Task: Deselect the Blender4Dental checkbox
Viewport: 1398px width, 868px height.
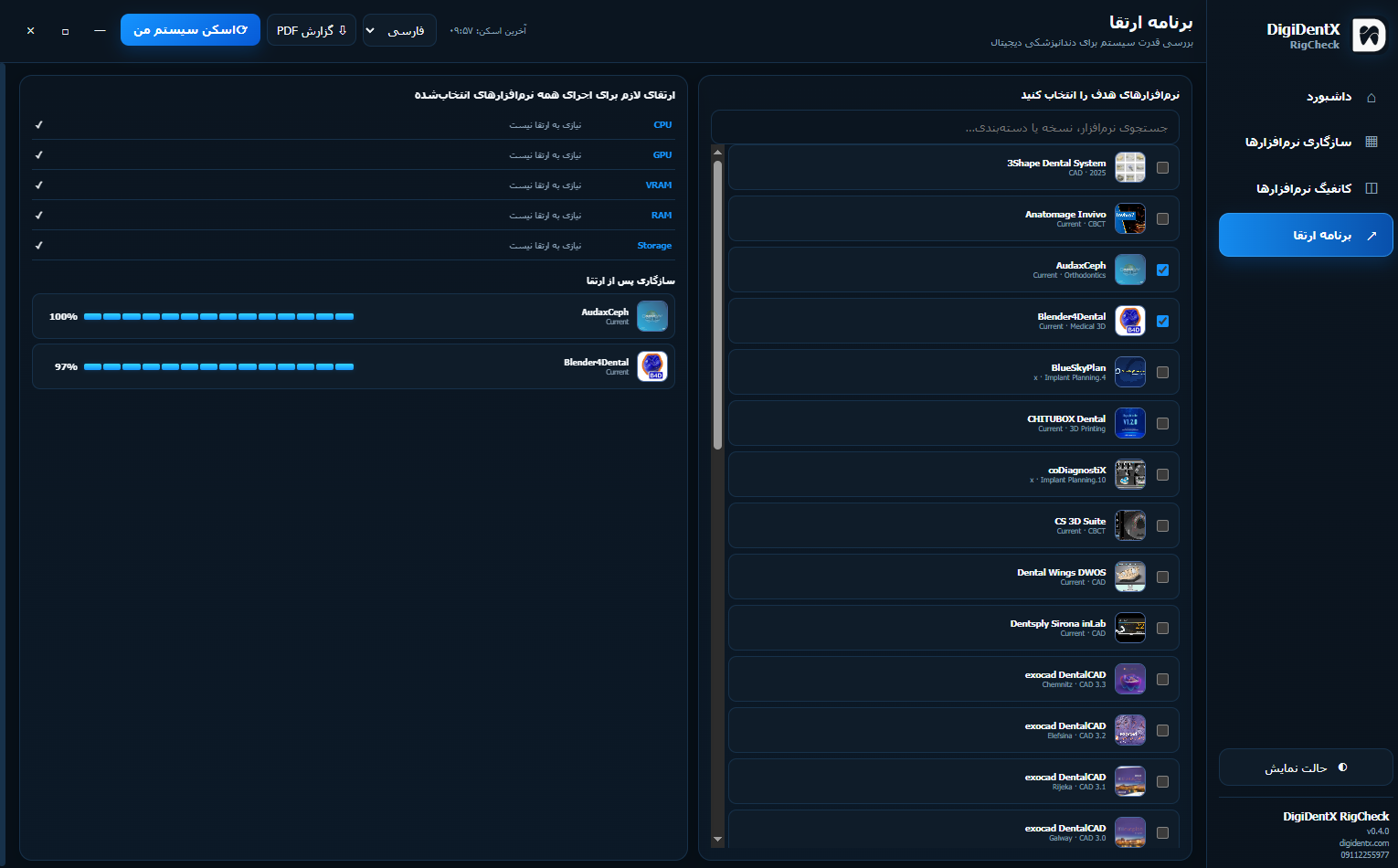Action: tap(1162, 321)
